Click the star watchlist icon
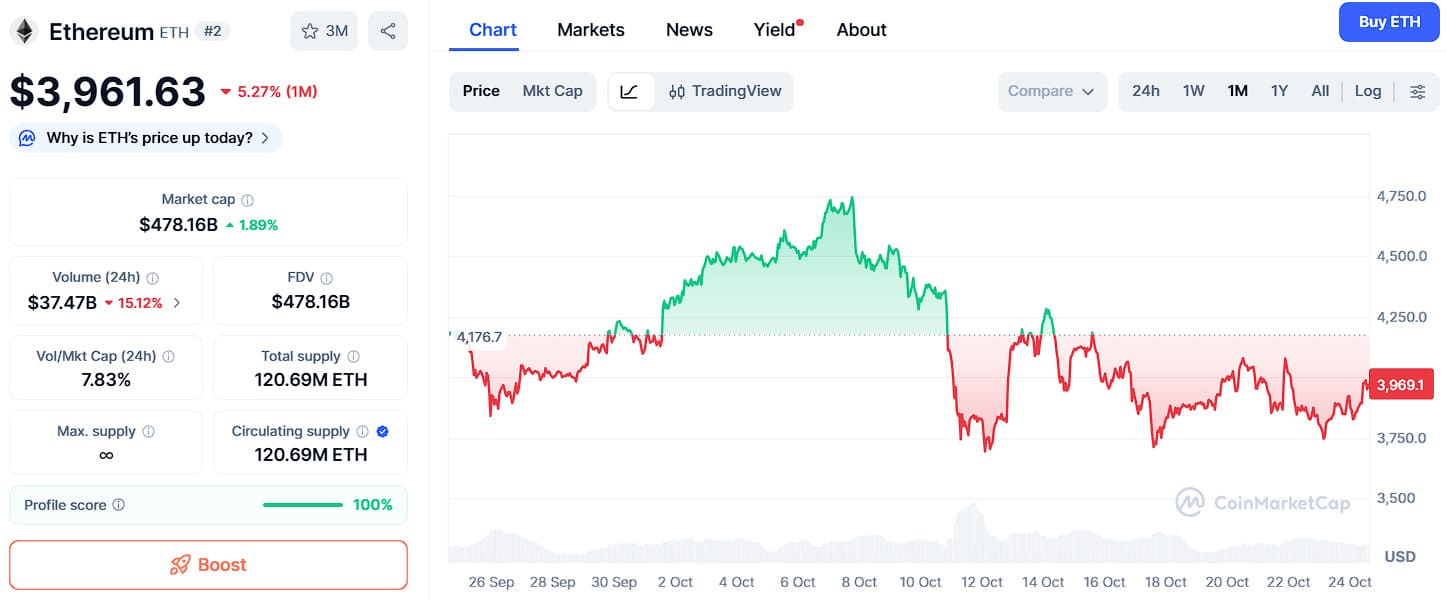1447x600 pixels. pos(310,31)
